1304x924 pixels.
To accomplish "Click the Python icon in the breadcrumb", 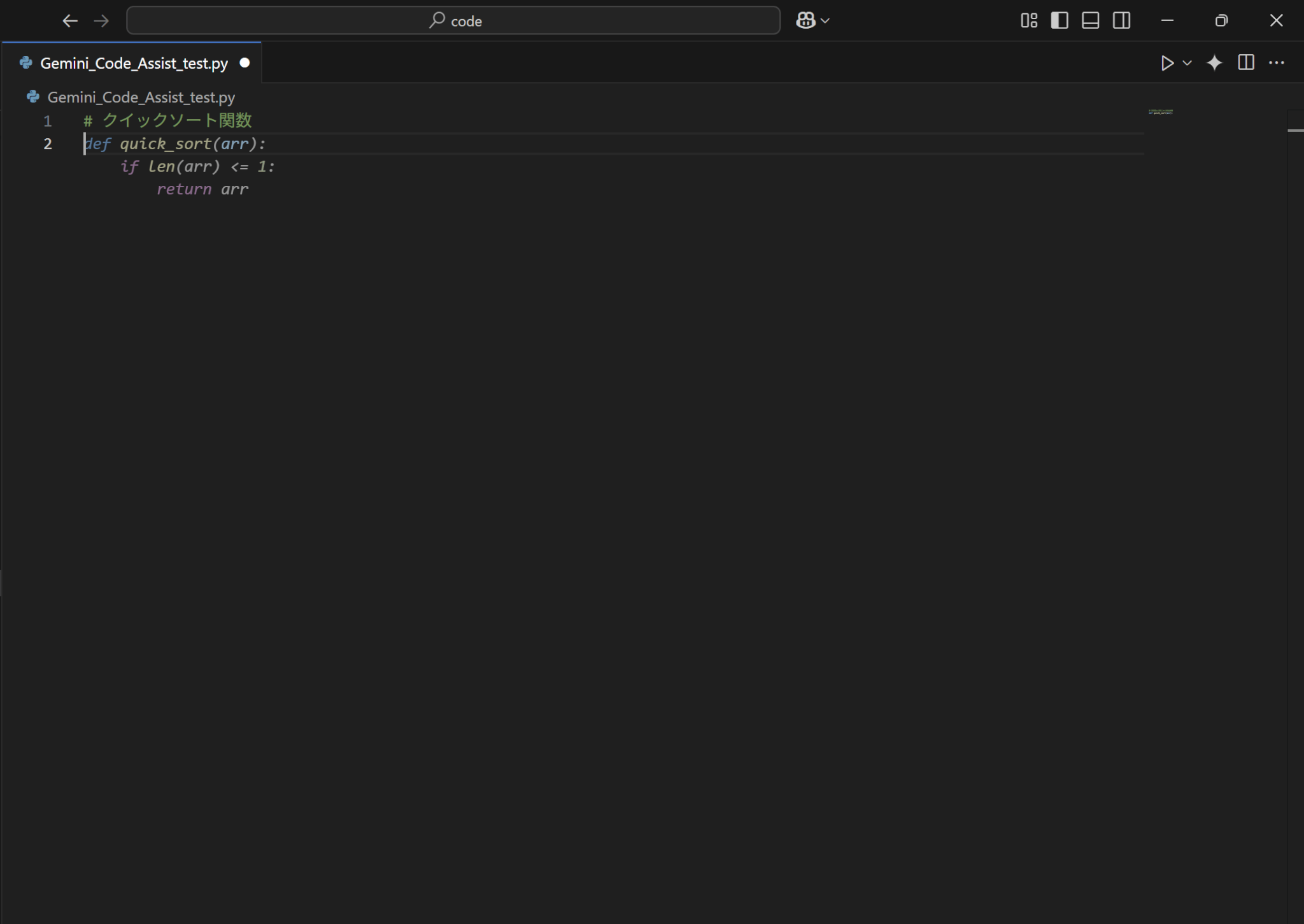I will [33, 97].
